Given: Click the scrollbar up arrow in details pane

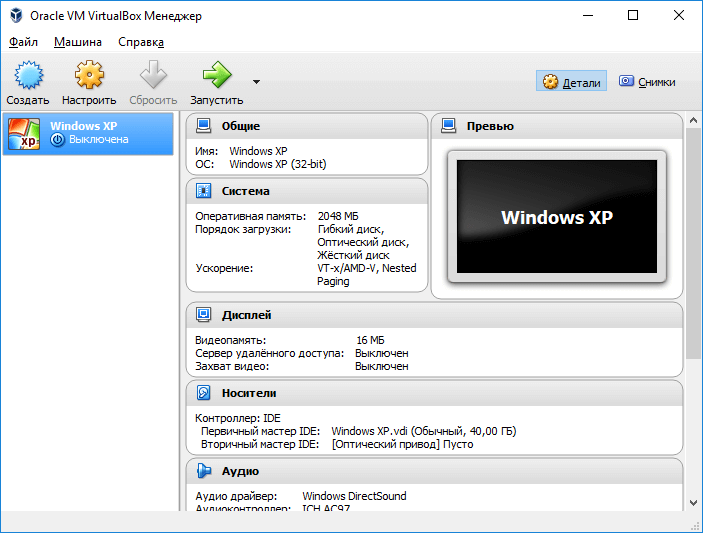Looking at the screenshot, I should [x=693, y=120].
